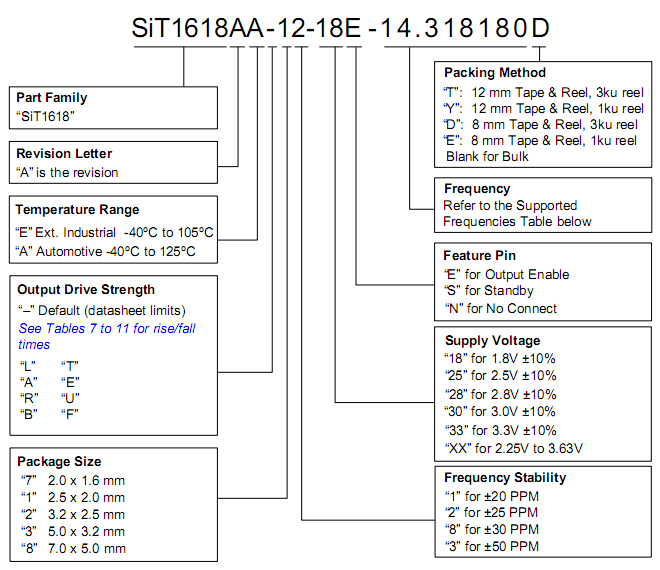660x570 pixels.
Task: Click drive strength option “L”
Action: click(28, 365)
